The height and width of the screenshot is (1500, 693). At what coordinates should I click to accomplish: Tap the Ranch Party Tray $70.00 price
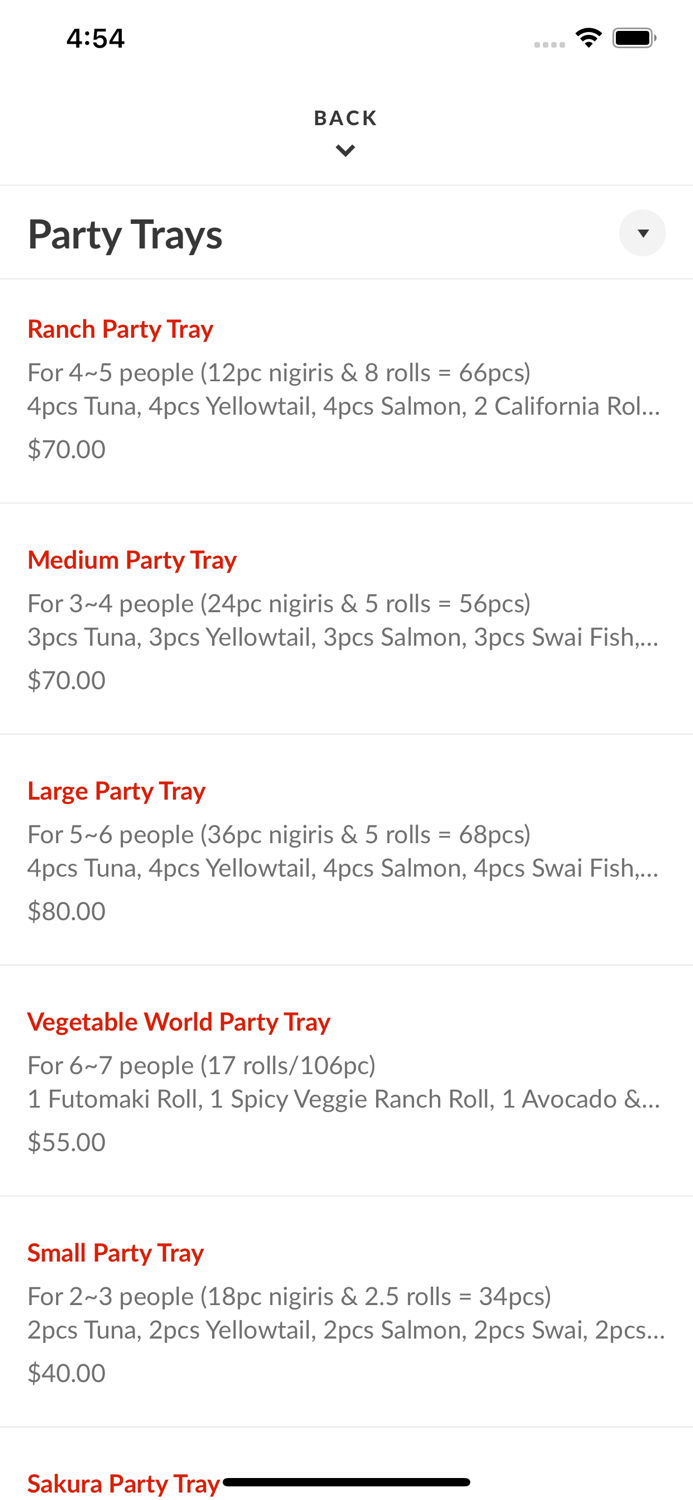66,449
